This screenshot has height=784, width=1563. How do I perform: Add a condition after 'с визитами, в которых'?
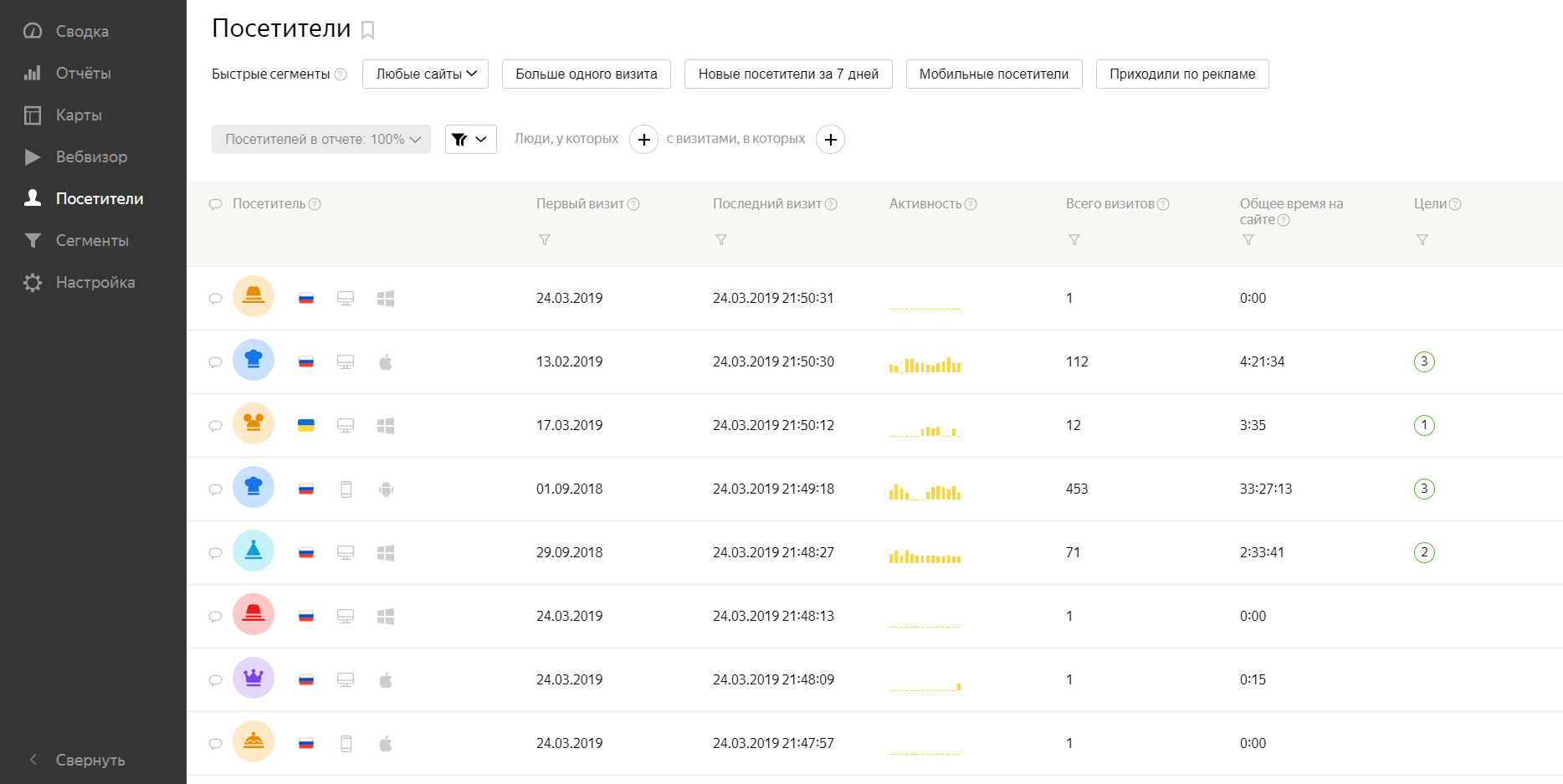(830, 140)
